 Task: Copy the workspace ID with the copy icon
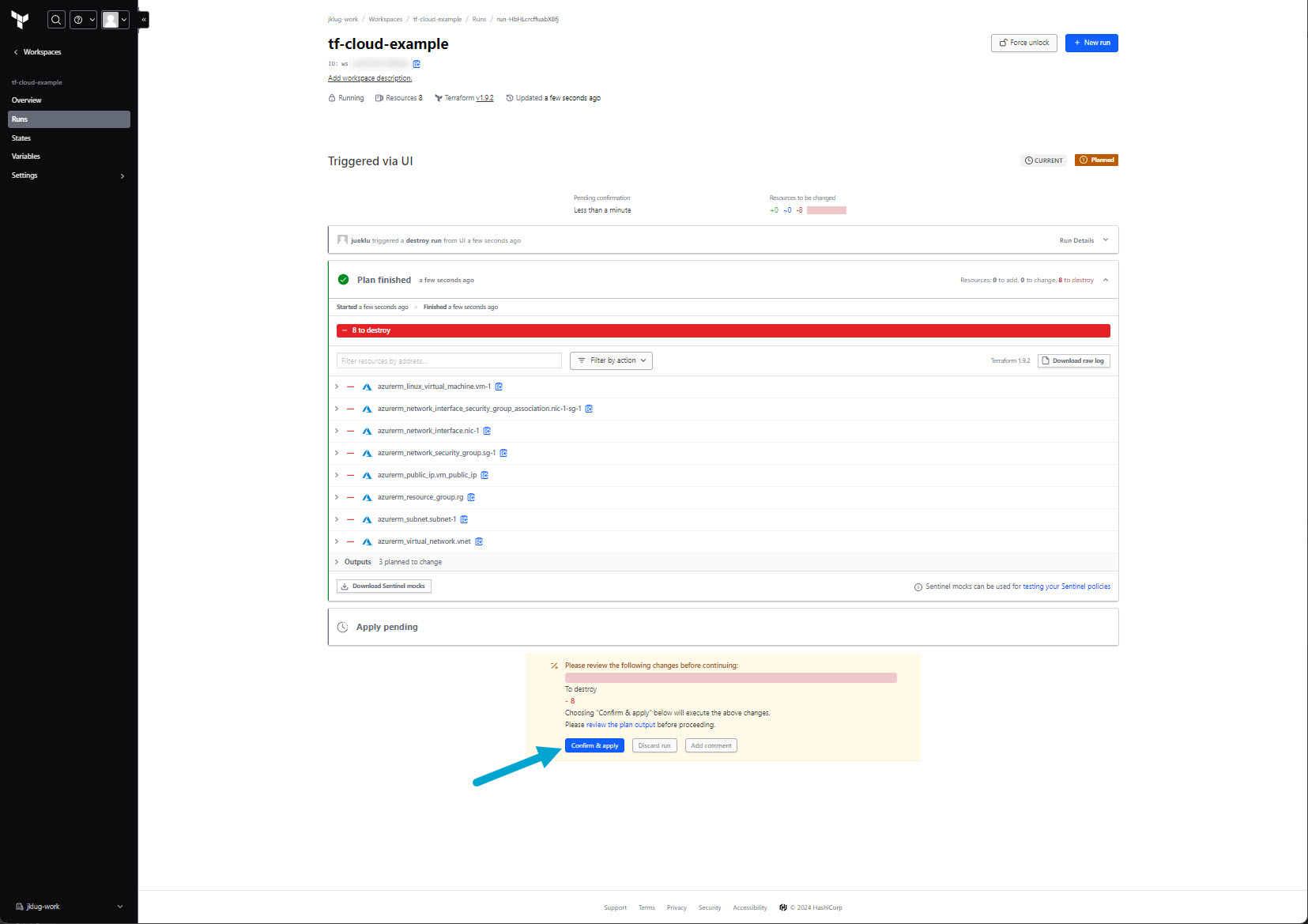click(x=417, y=64)
